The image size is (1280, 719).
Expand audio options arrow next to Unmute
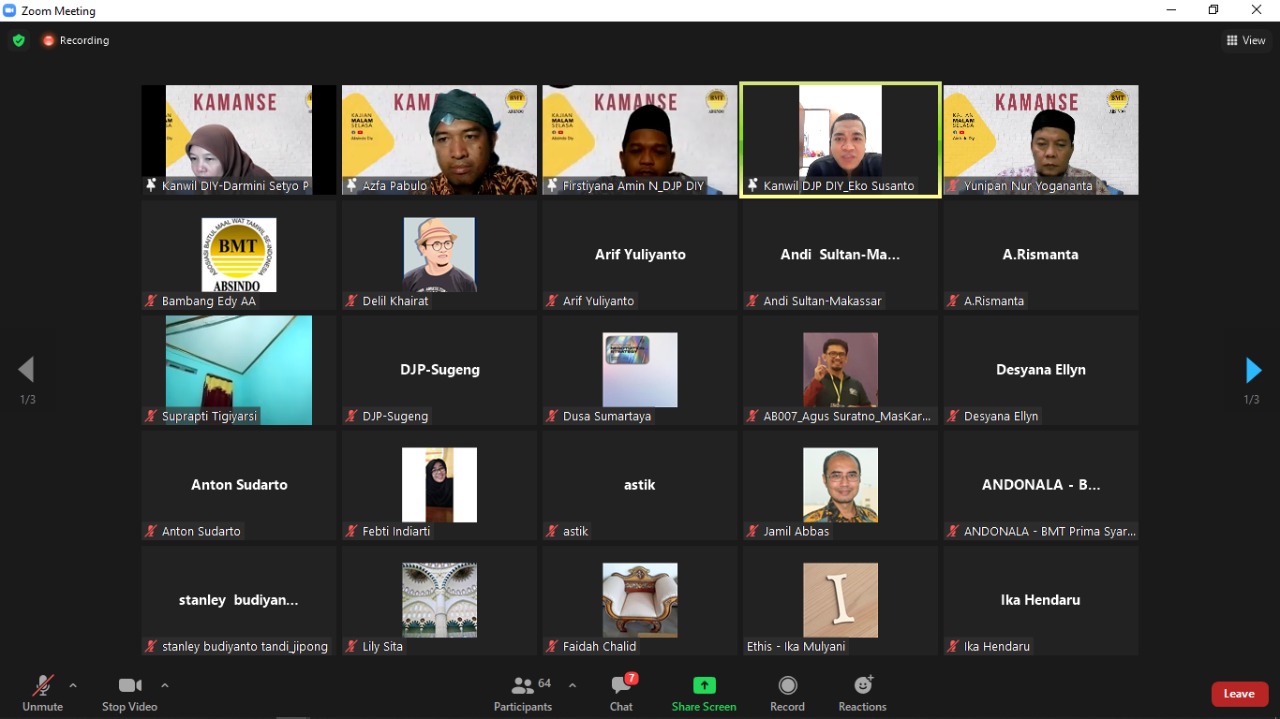(73, 686)
